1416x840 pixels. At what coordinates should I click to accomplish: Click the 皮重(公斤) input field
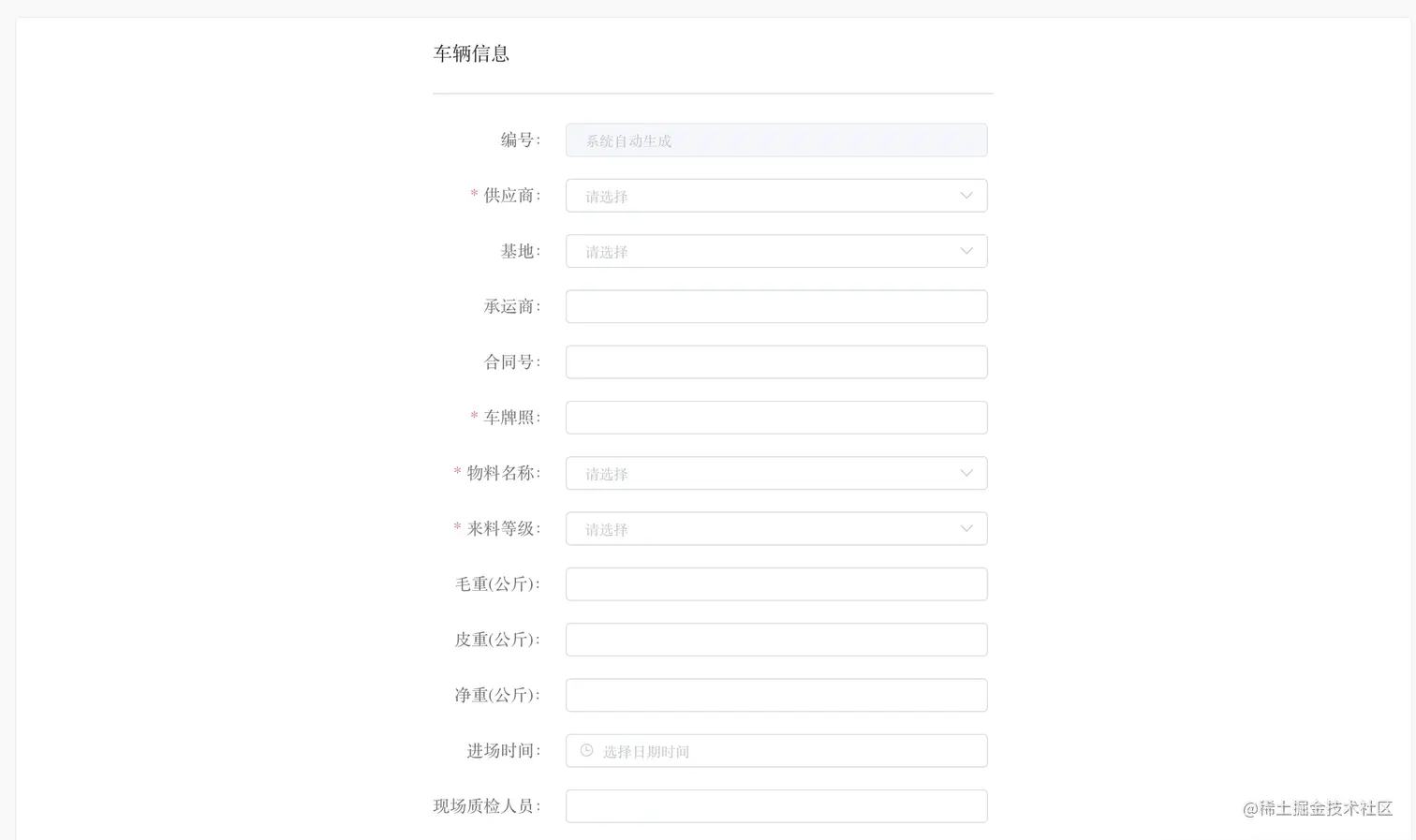click(775, 640)
